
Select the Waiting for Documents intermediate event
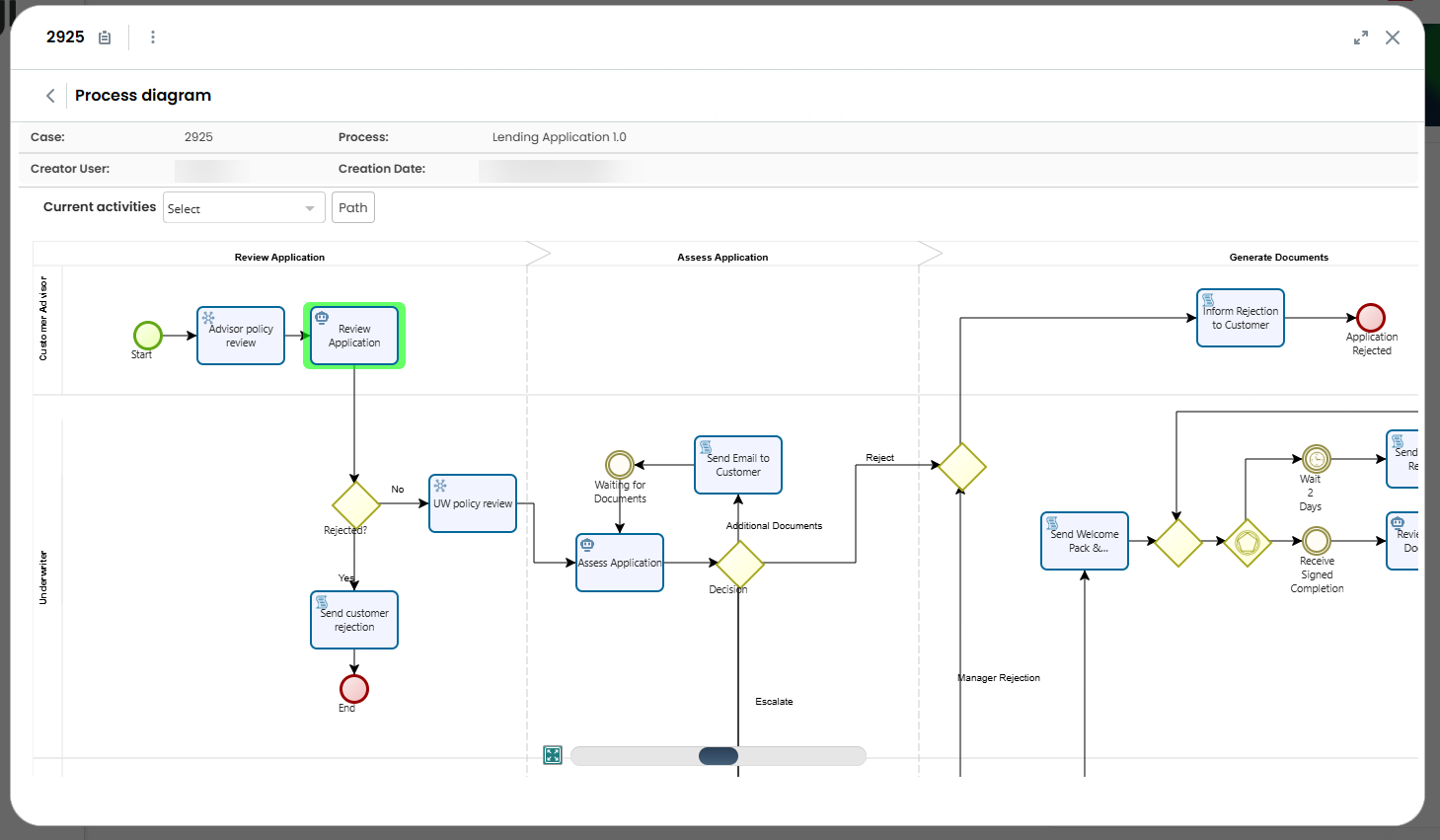point(619,464)
